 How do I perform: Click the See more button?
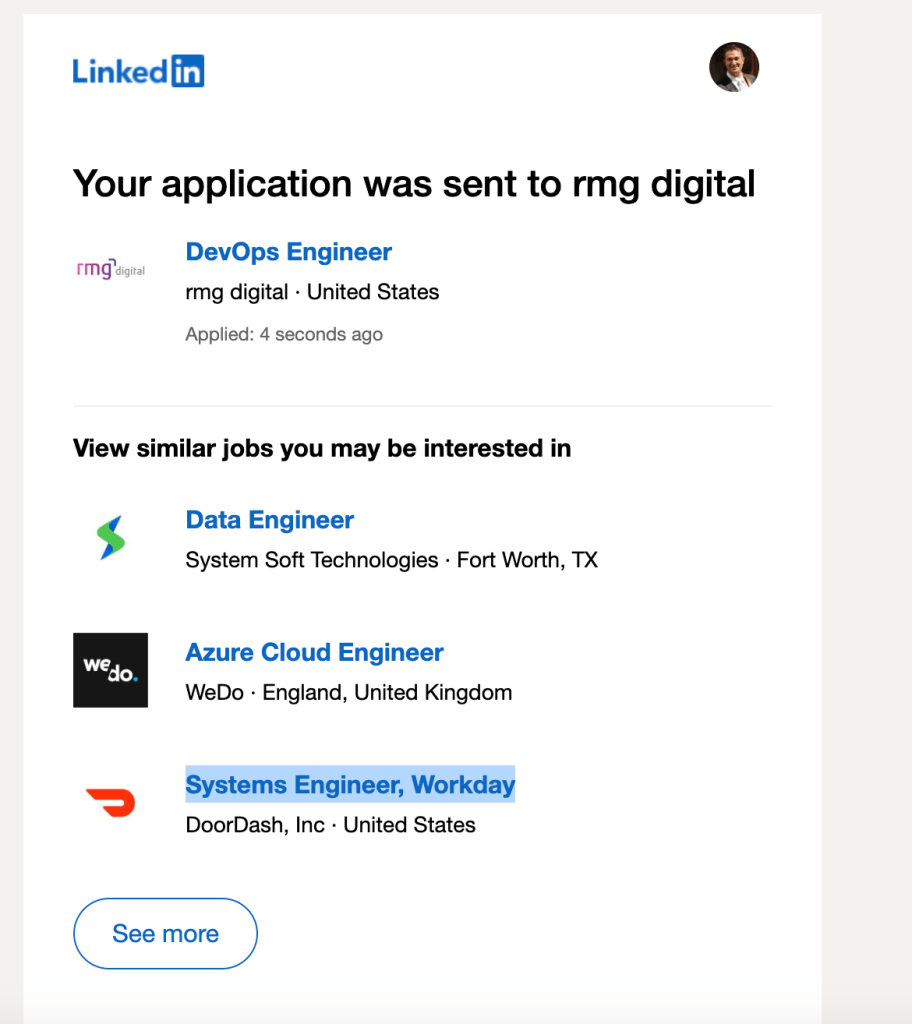coord(165,933)
